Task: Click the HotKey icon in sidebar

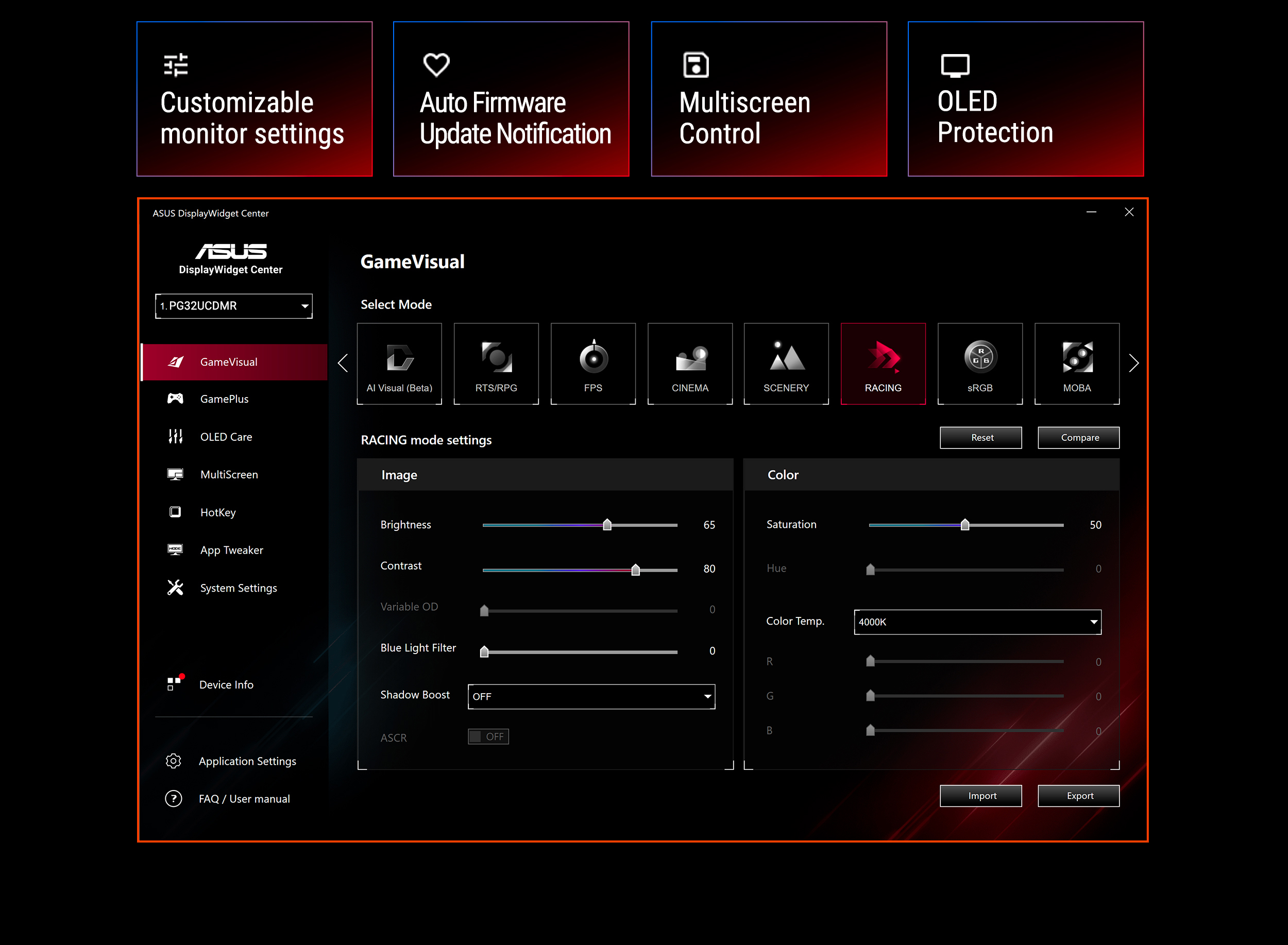Action: (175, 512)
